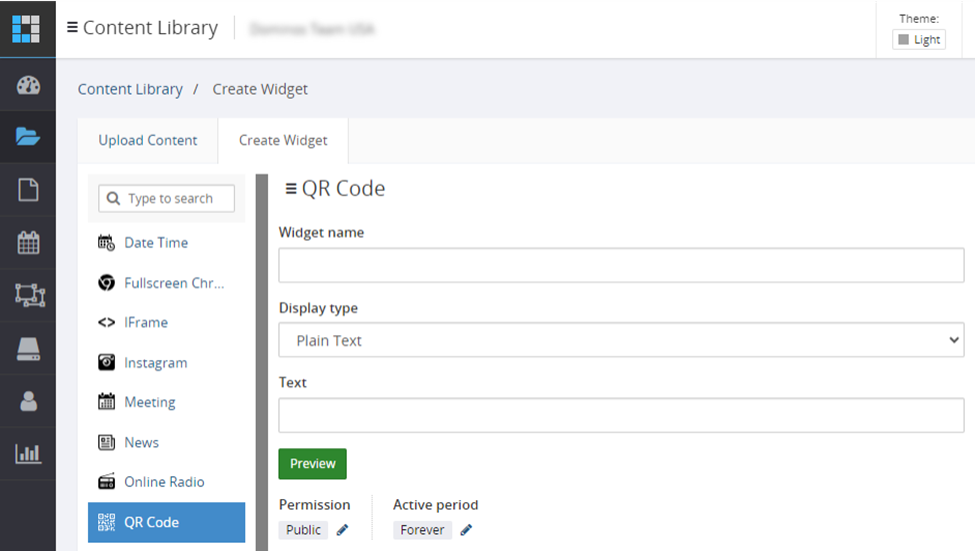The height and width of the screenshot is (551, 975).
Task: Toggle the Light theme switch
Action: pyautogui.click(x=919, y=39)
